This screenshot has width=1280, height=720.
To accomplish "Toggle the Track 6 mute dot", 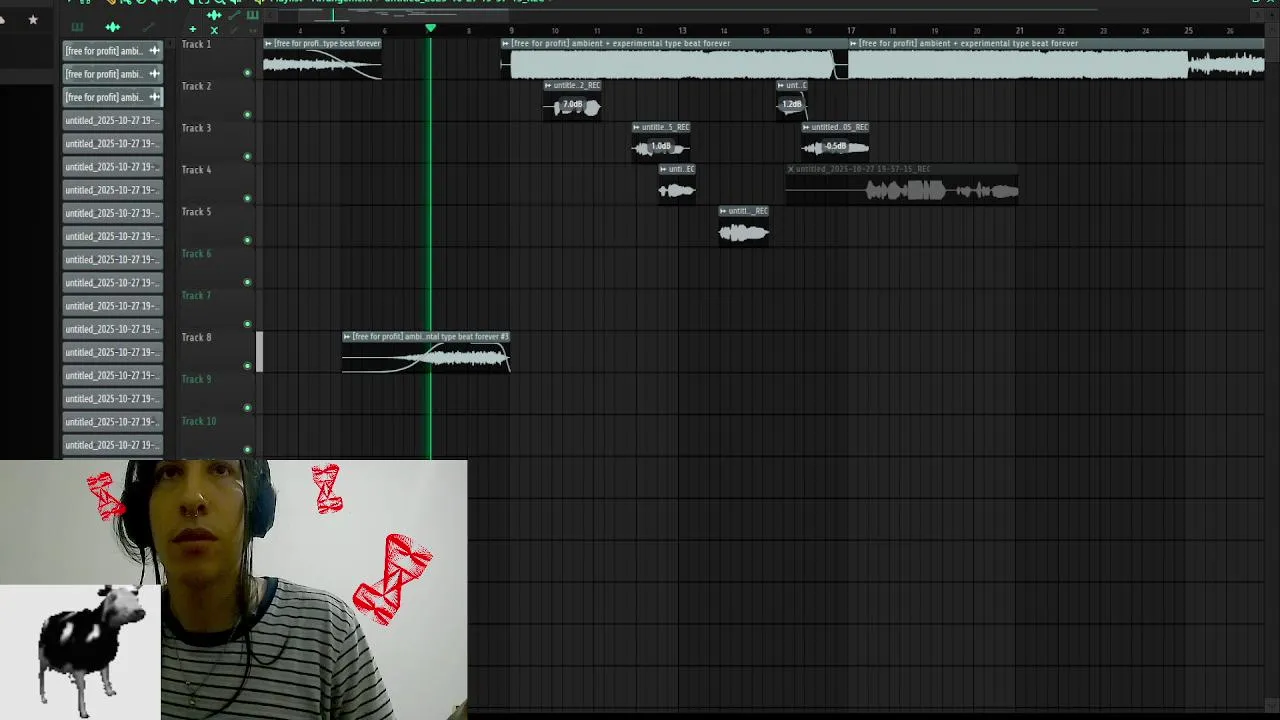I will click(x=248, y=282).
